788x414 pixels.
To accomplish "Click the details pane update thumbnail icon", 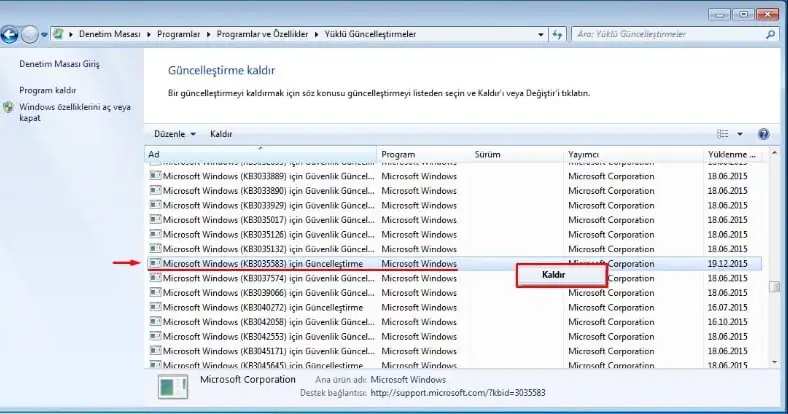I will (173, 386).
